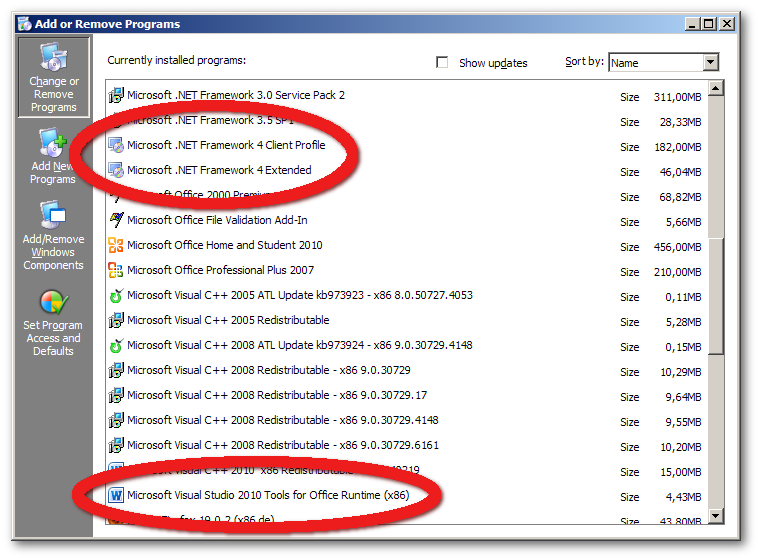Image resolution: width=760 pixels, height=560 pixels.
Task: Click icon of Visual C++ 2005 ATL Update kb973923
Action: [116, 295]
